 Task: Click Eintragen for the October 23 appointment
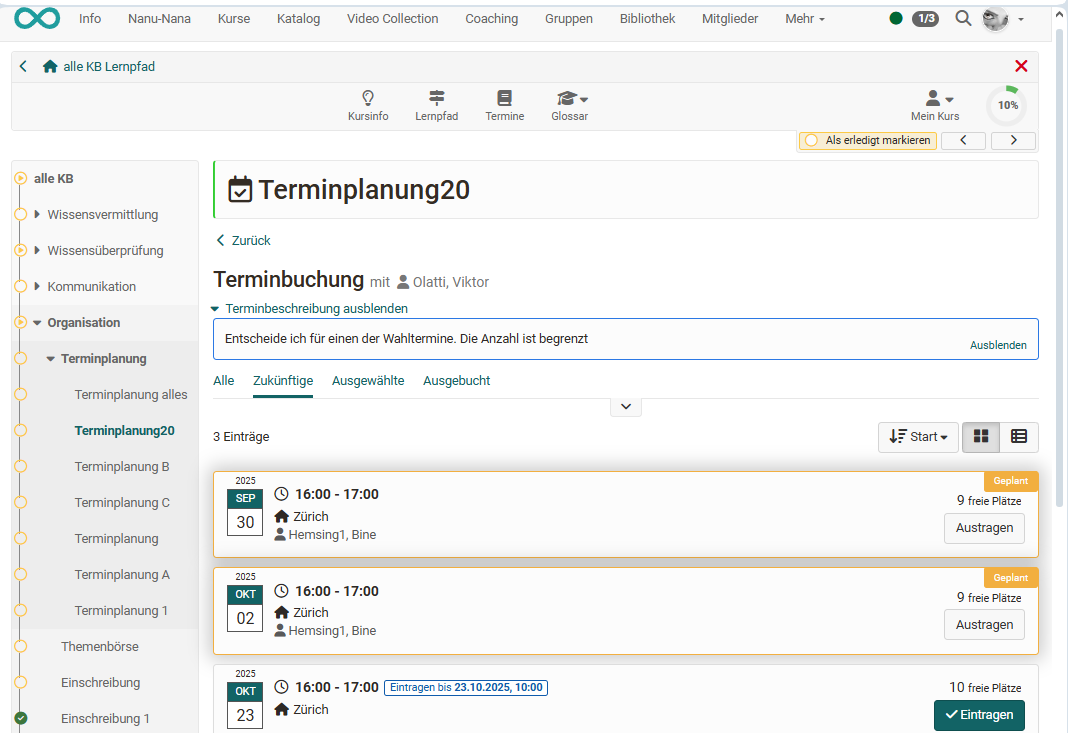pyautogui.click(x=978, y=715)
